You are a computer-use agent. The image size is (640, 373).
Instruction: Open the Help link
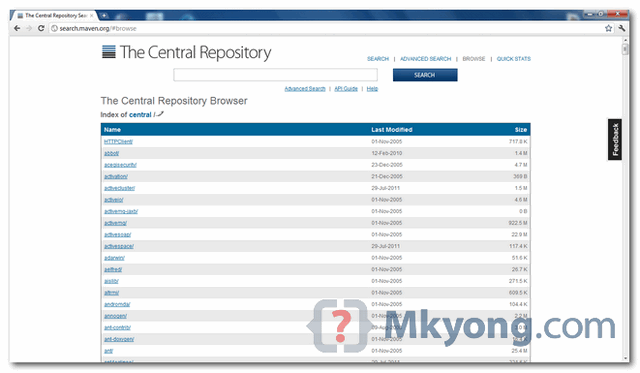click(372, 89)
